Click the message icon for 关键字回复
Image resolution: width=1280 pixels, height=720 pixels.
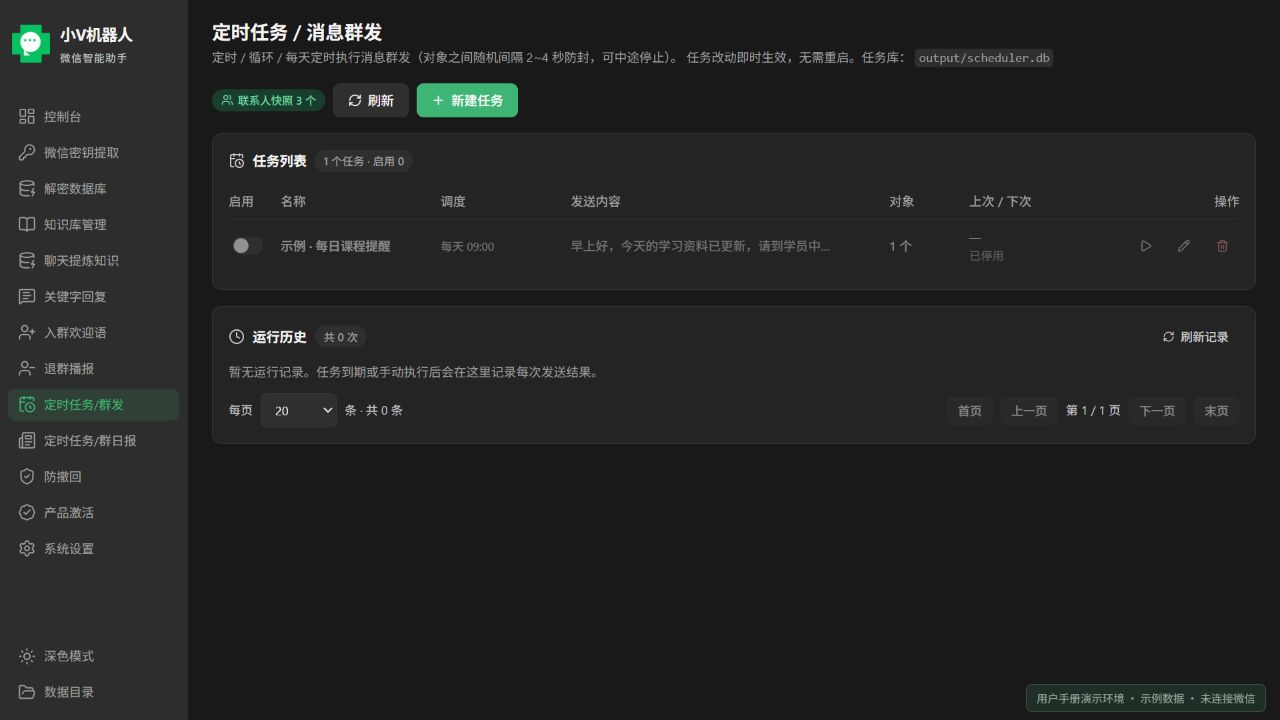[27, 297]
